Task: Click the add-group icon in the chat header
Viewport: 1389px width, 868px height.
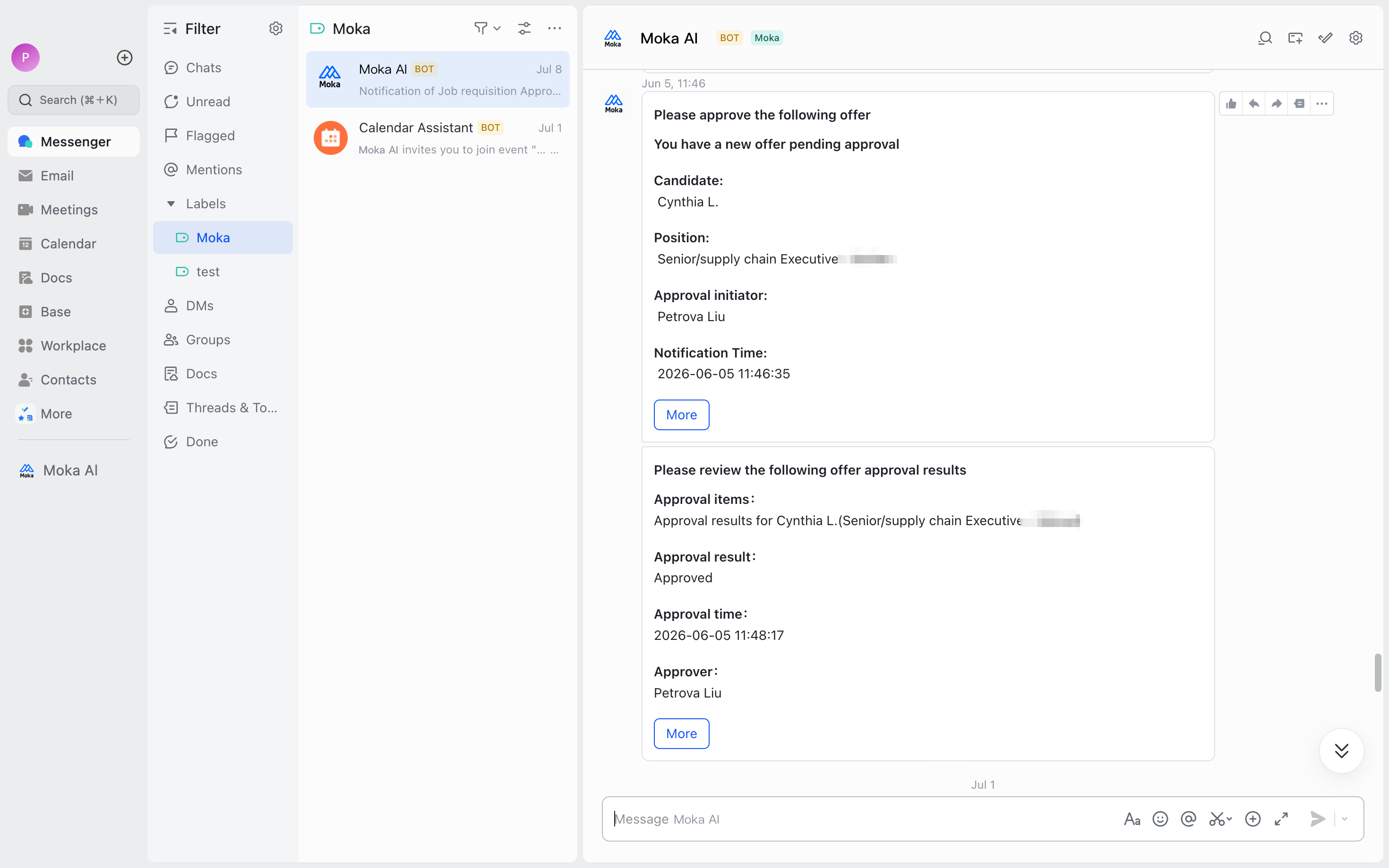Action: (x=1295, y=38)
